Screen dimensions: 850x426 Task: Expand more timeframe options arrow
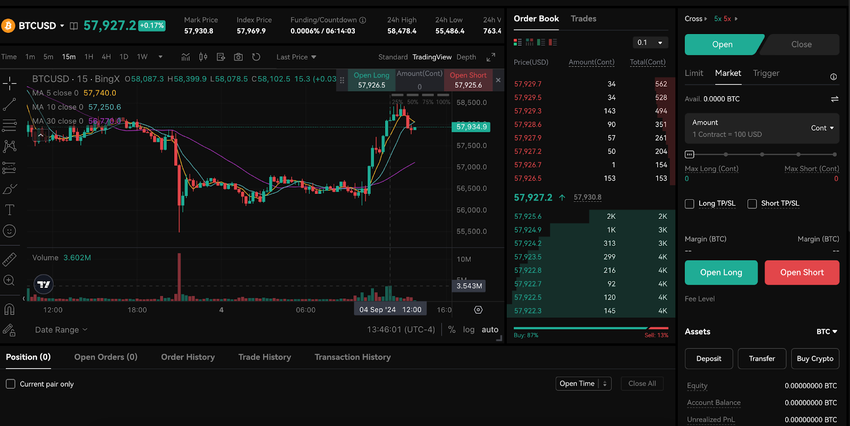point(160,57)
